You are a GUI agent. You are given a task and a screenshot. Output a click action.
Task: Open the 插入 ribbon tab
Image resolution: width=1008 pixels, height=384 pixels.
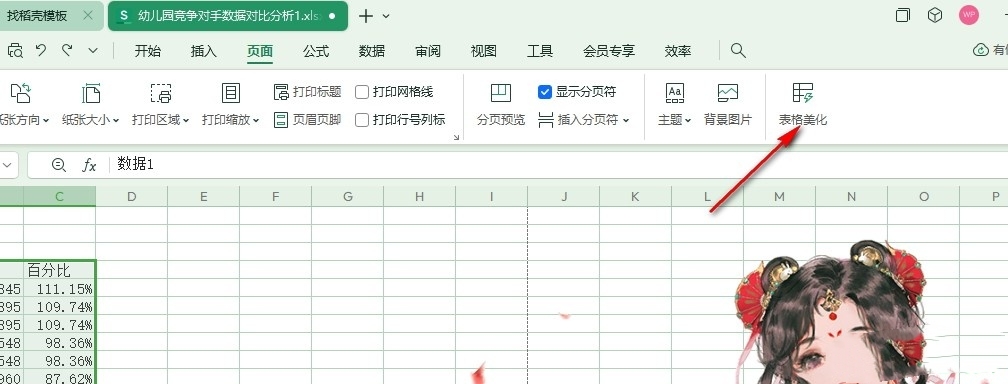(x=204, y=51)
